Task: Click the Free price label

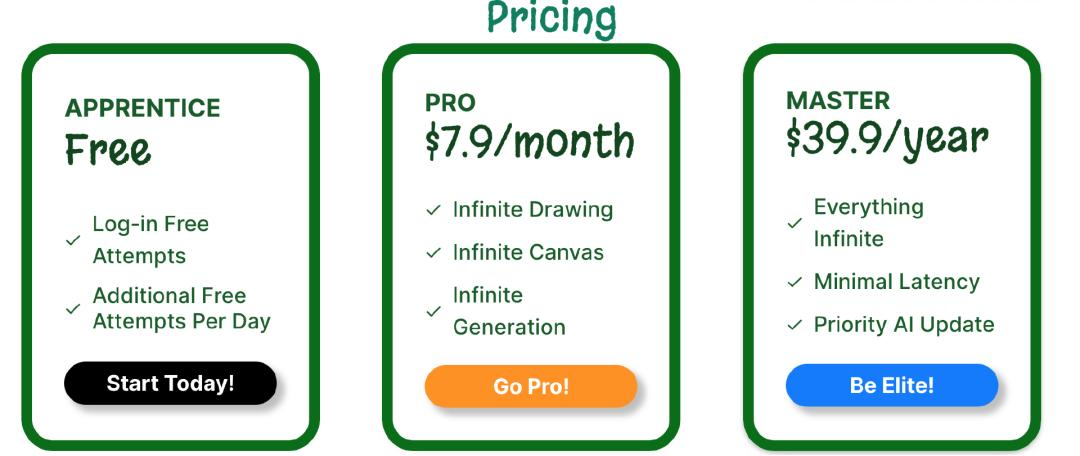Action: [x=107, y=149]
